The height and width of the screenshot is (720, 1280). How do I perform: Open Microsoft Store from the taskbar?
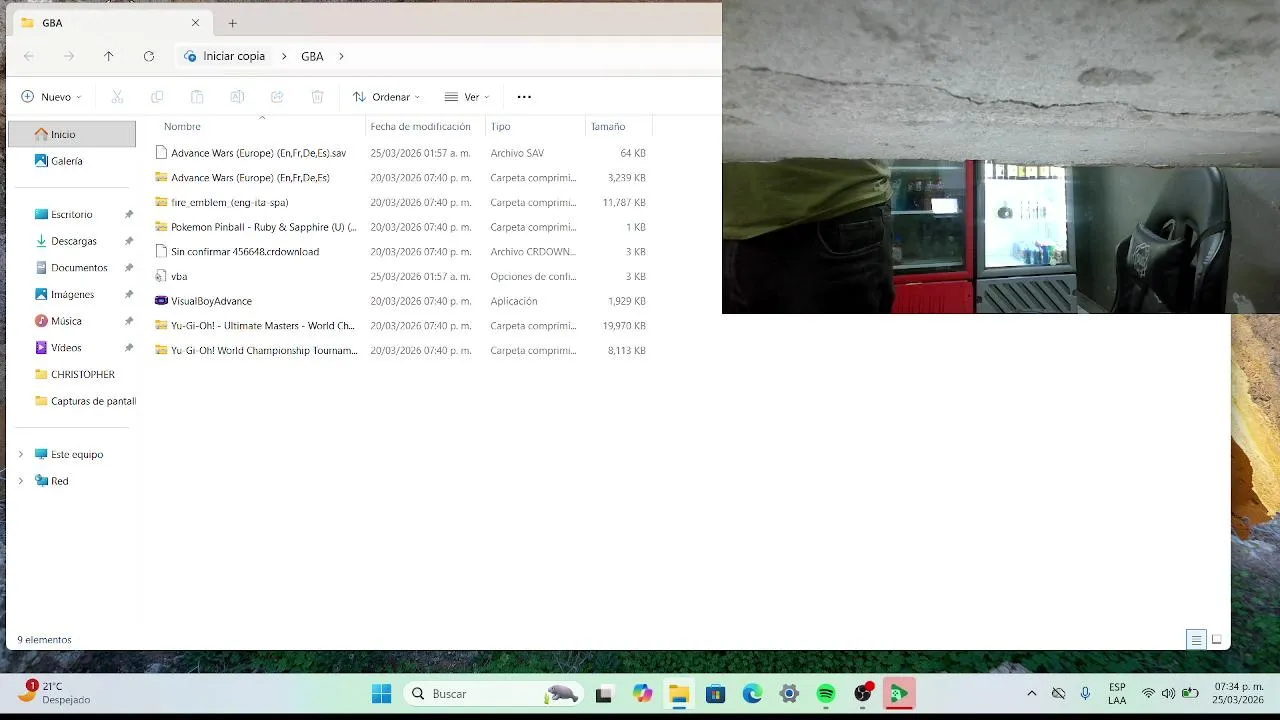715,694
